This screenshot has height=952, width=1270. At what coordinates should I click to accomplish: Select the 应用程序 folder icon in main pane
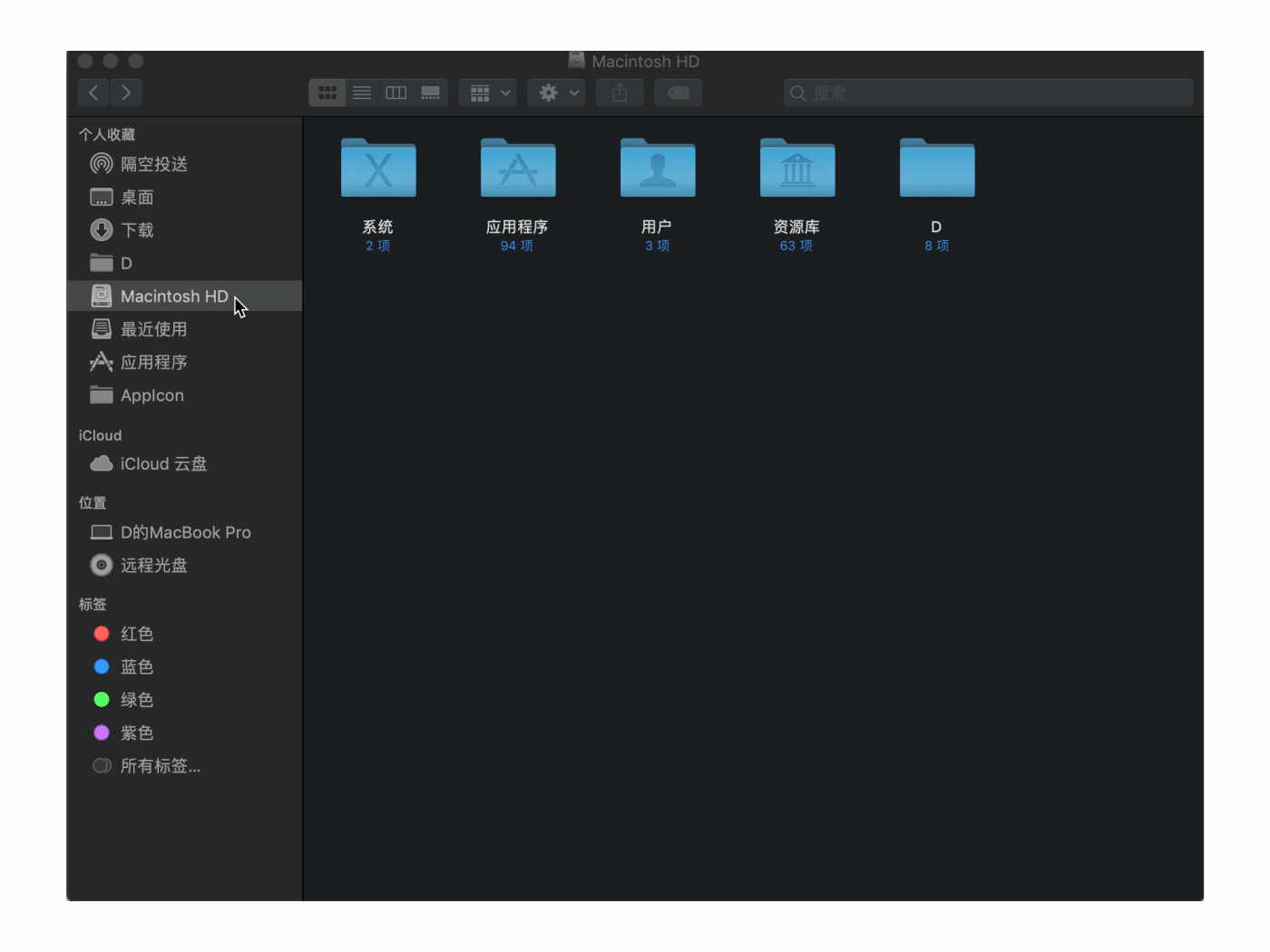[518, 168]
